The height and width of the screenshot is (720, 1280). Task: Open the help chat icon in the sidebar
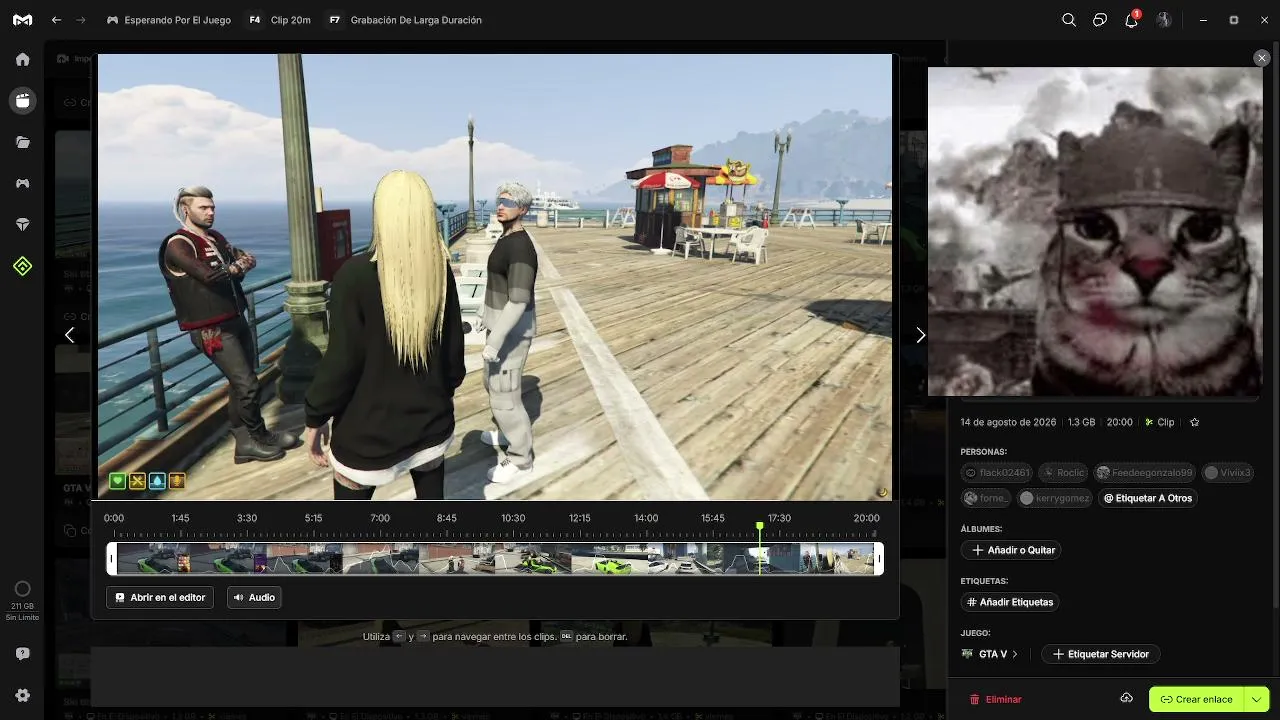click(x=22, y=654)
